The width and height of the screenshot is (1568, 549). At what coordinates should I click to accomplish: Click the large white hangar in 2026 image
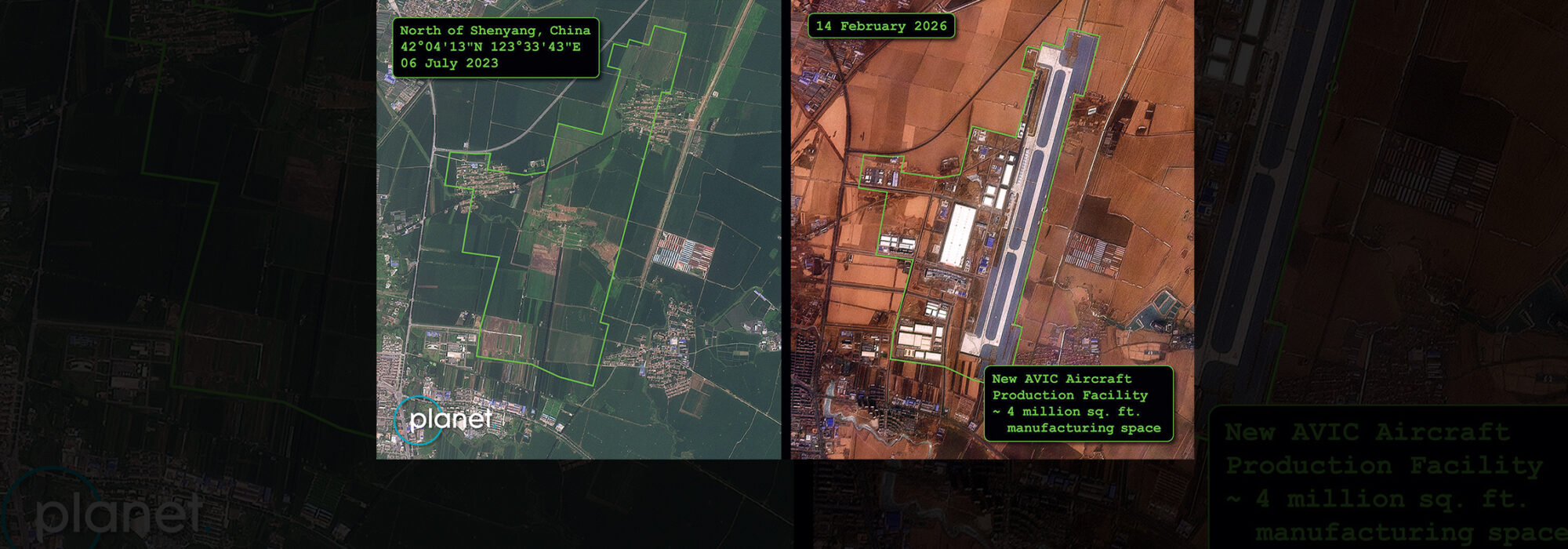(x=957, y=235)
